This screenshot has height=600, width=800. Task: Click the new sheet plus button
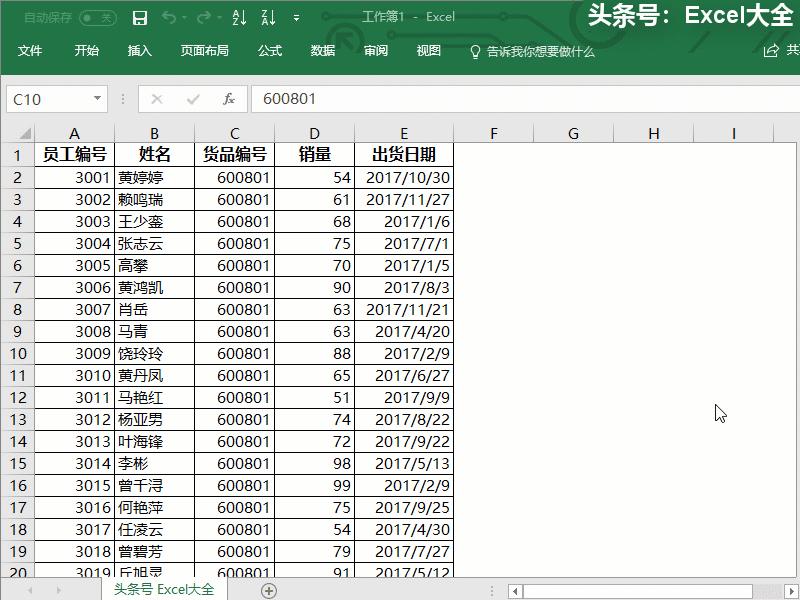click(x=267, y=591)
